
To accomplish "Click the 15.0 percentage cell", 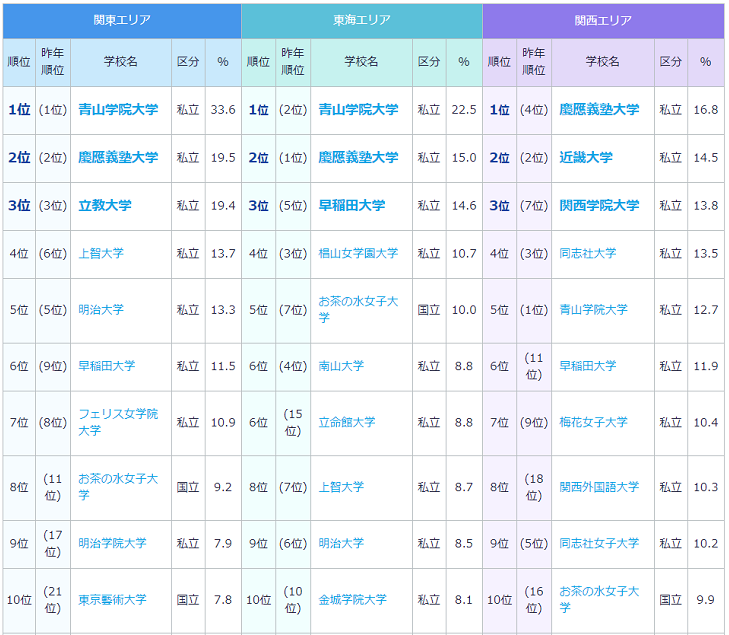I will click(x=464, y=158).
